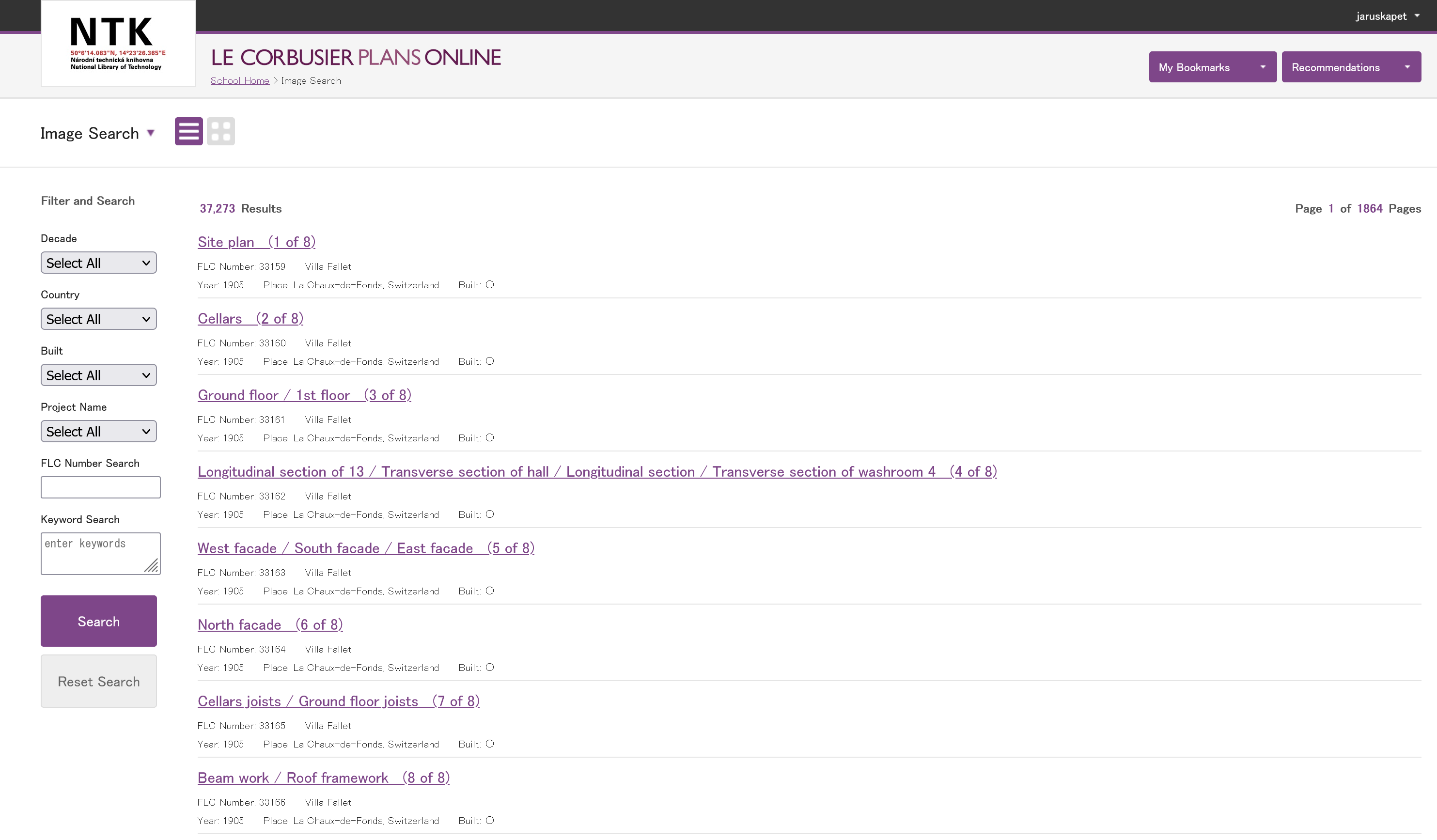The width and height of the screenshot is (1437, 840).
Task: Switch to list view icon
Action: pos(189,131)
